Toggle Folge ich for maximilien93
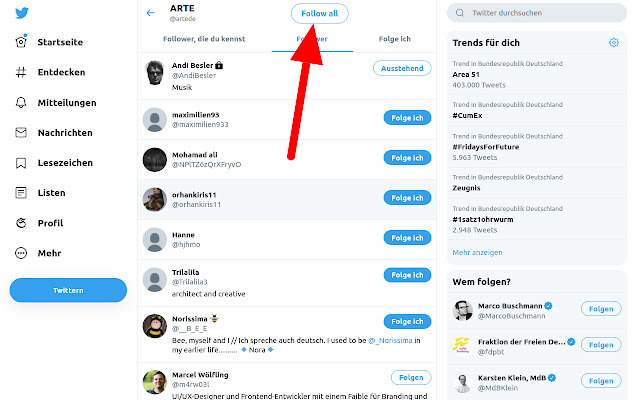This screenshot has width=640, height=400. tap(407, 118)
